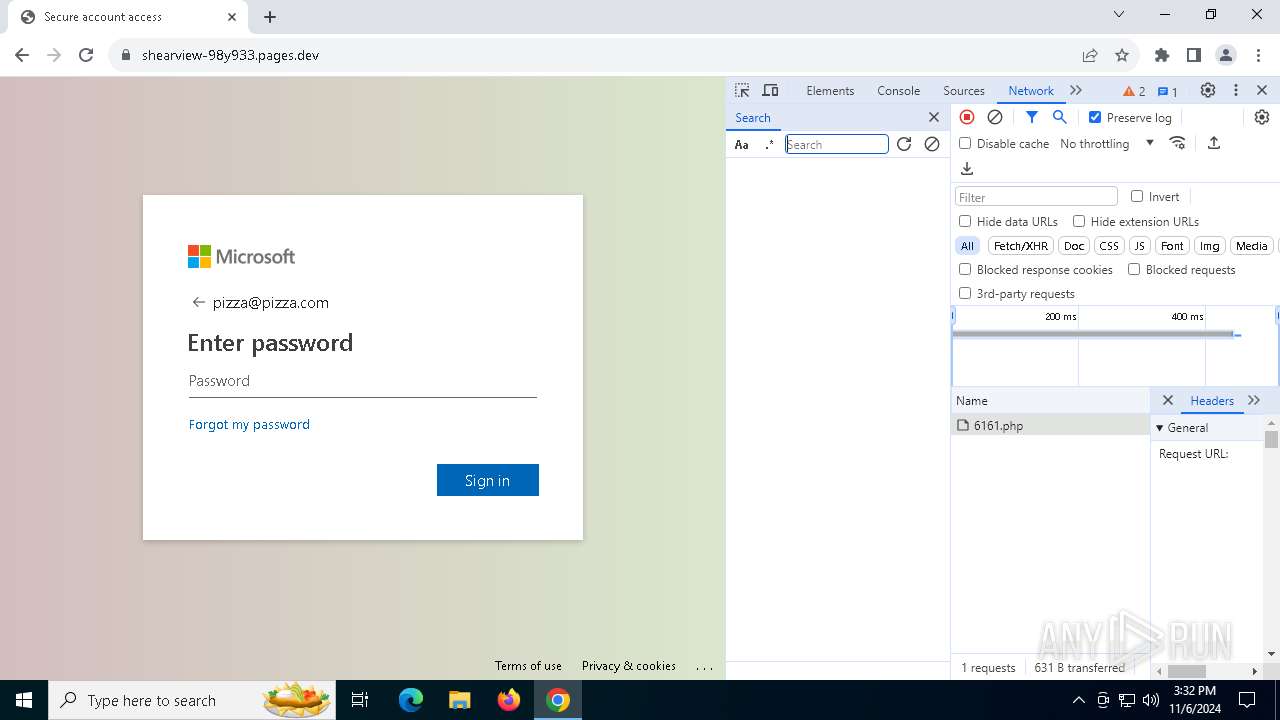Filter requests by Fetch/XHR
1280x720 pixels.
[x=1021, y=245]
